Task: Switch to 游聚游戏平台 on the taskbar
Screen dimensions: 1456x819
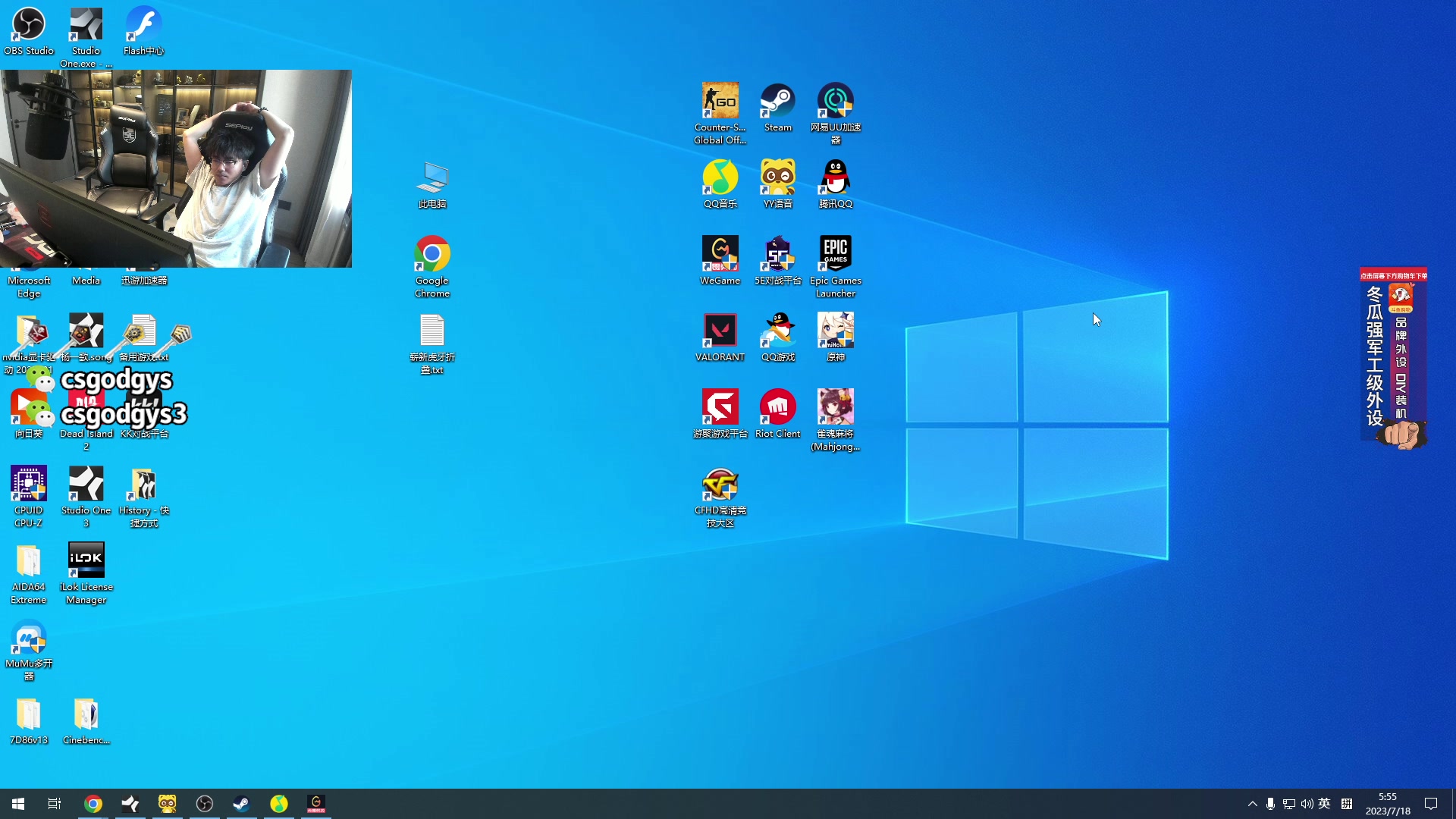Action: pyautogui.click(x=316, y=804)
